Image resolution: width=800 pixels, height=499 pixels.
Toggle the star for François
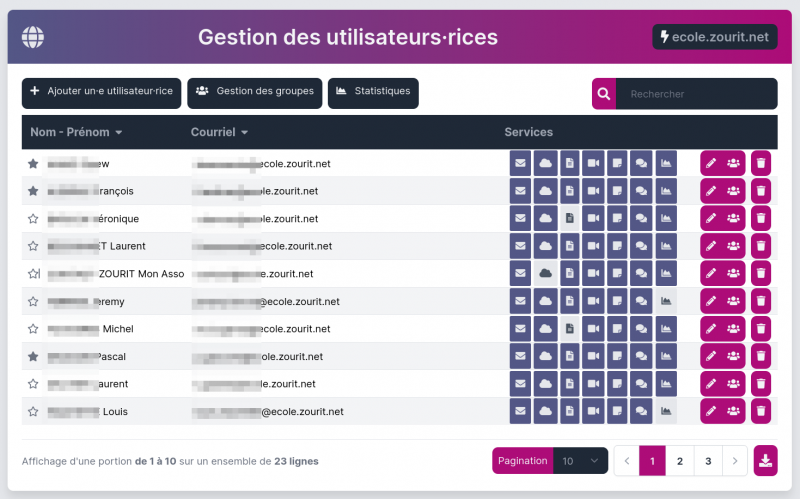tap(33, 191)
